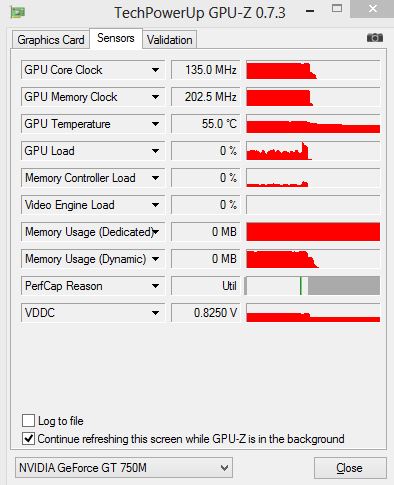Open the GPU Core Clock sensor dropdown
This screenshot has width=394, height=485.
click(155, 70)
